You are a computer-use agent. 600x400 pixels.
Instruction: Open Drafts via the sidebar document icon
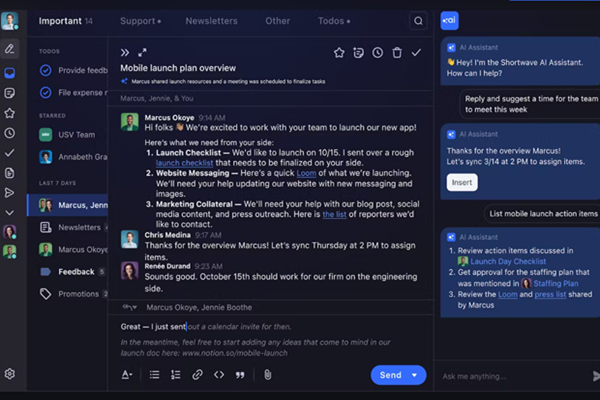pos(10,173)
